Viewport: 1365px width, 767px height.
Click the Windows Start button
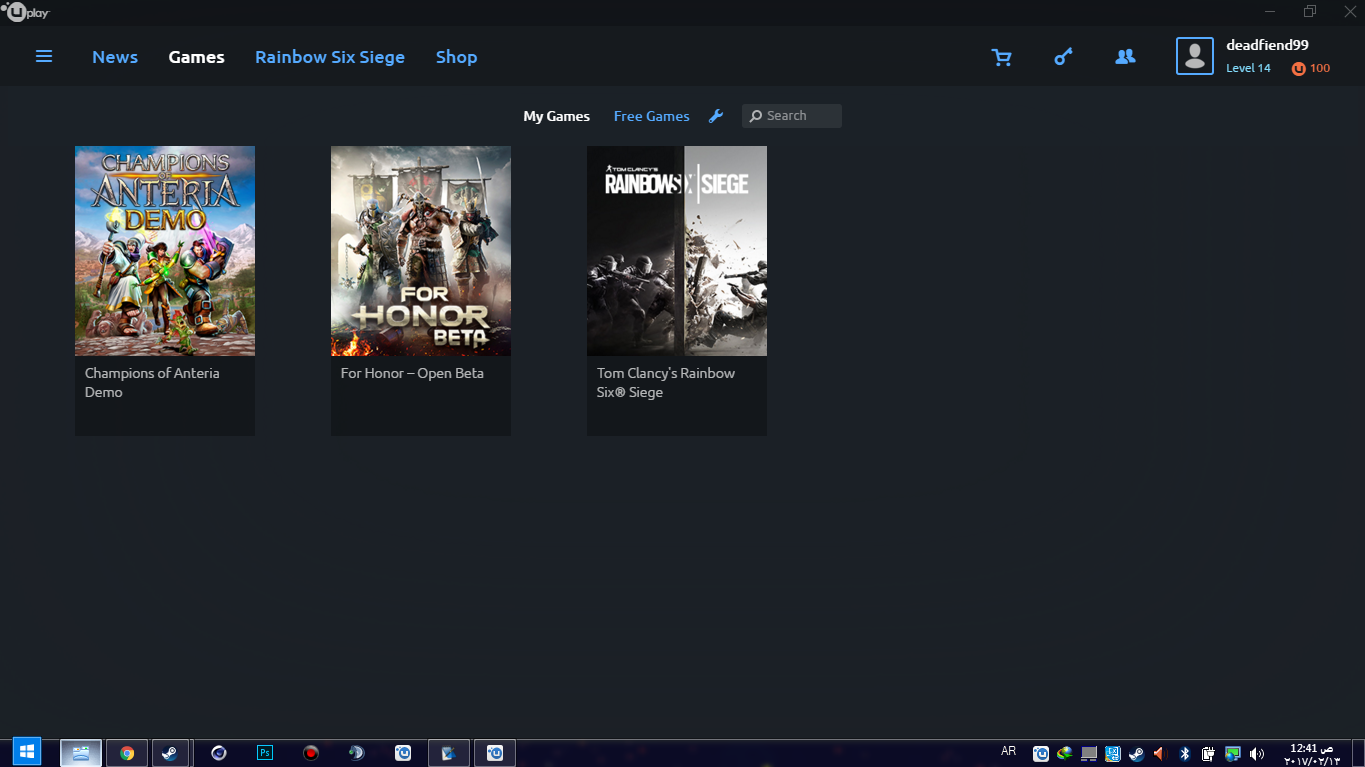pyautogui.click(x=27, y=752)
